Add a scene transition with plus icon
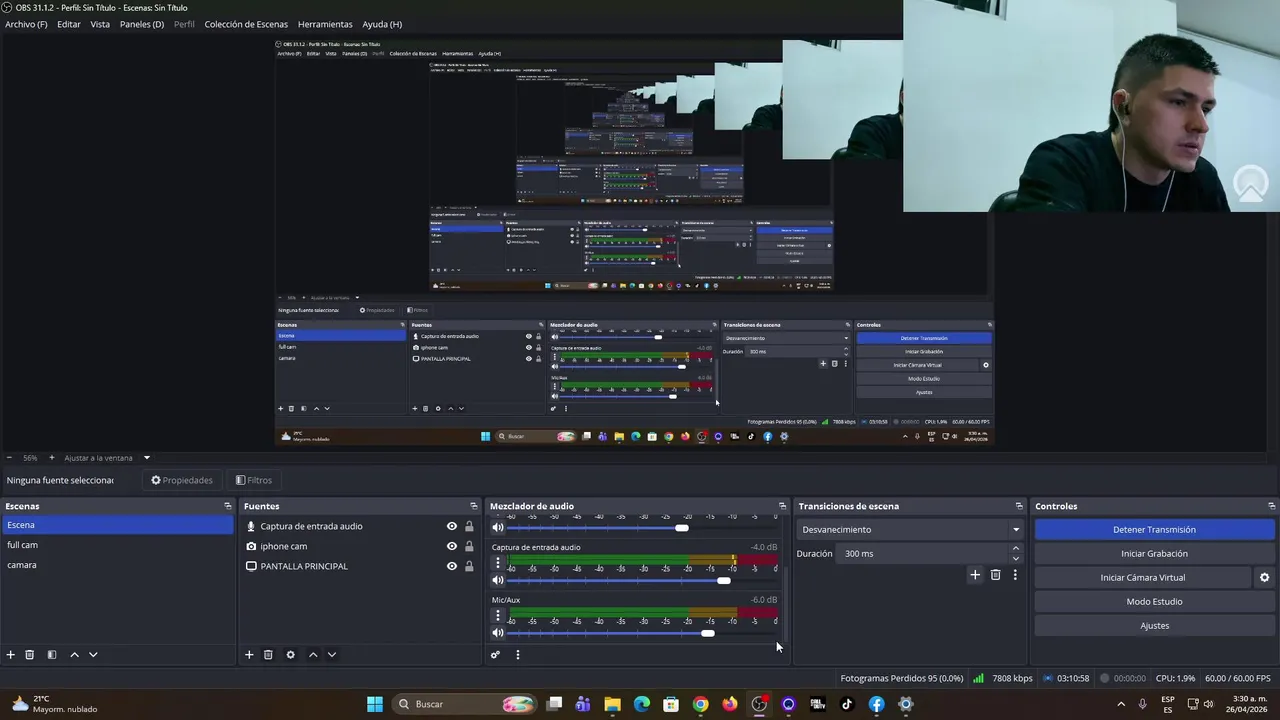 click(975, 575)
